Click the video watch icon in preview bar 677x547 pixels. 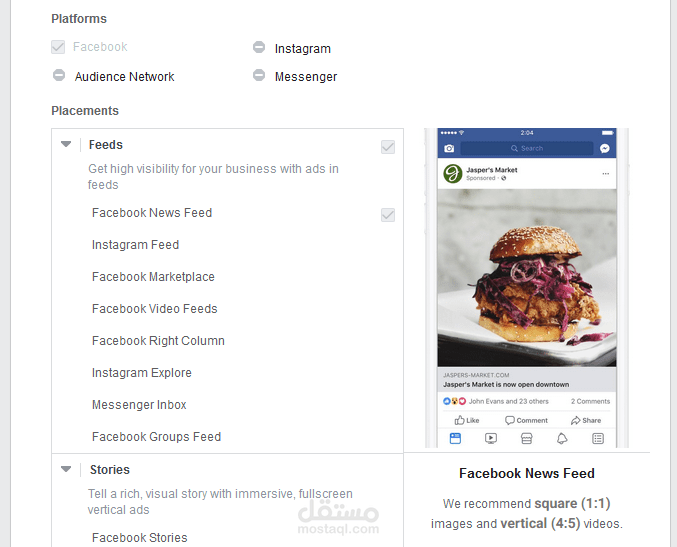(491, 439)
